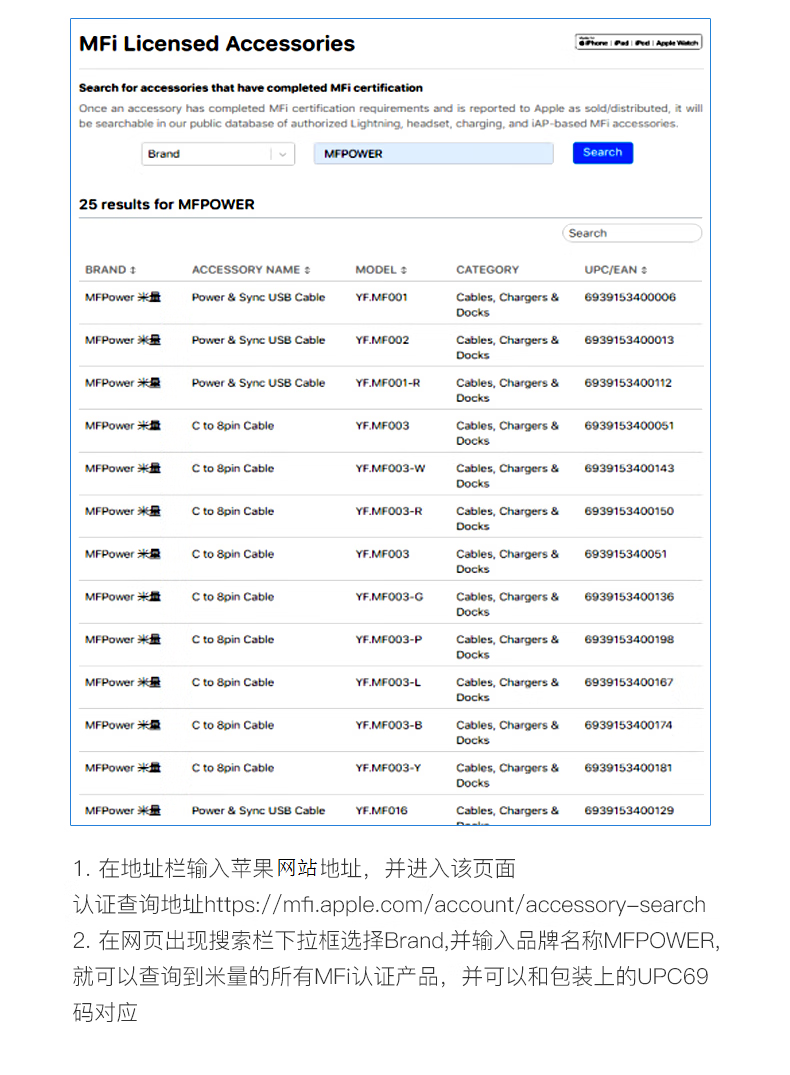Image resolution: width=790 pixels, height=1075 pixels.
Task: Sort results by MODEL column
Action: [x=381, y=270]
